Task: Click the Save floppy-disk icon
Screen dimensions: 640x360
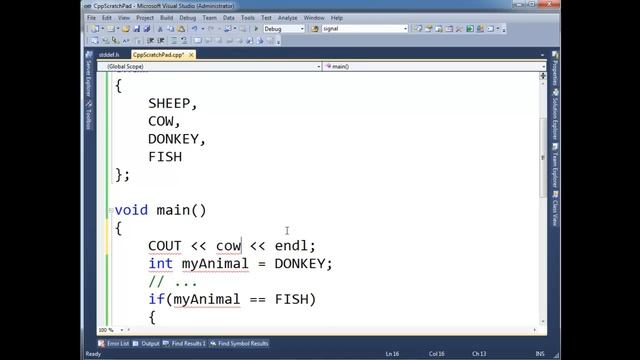Action: (x=137, y=29)
